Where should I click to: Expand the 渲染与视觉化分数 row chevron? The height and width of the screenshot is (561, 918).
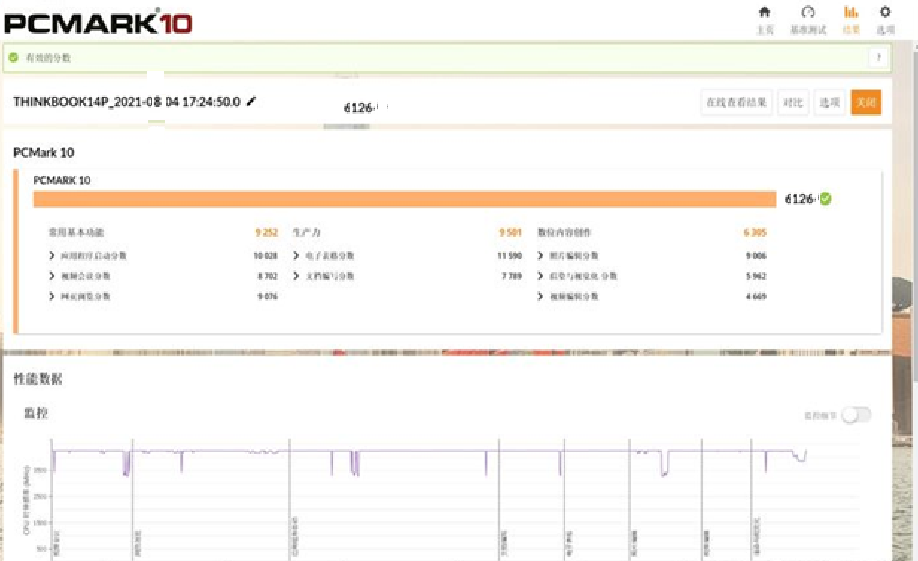click(x=540, y=276)
